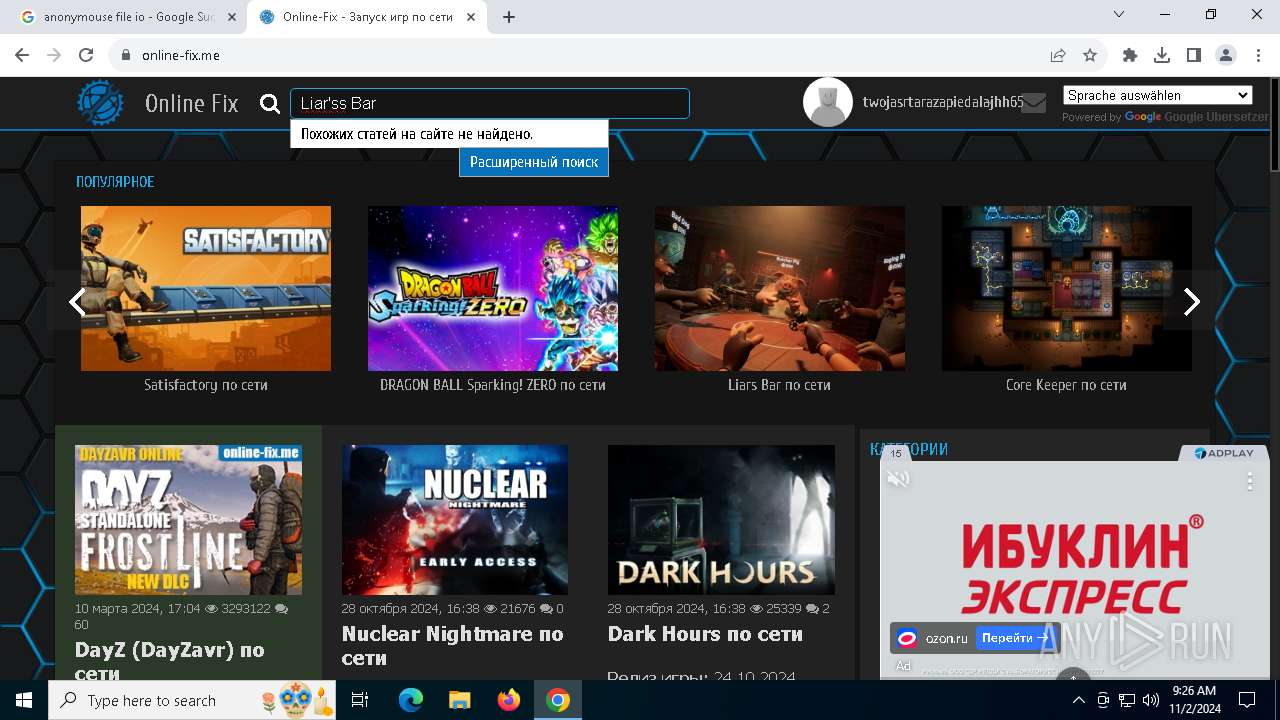1280x720 pixels.
Task: Open Satisfactory по сети caption link
Action: point(206,385)
